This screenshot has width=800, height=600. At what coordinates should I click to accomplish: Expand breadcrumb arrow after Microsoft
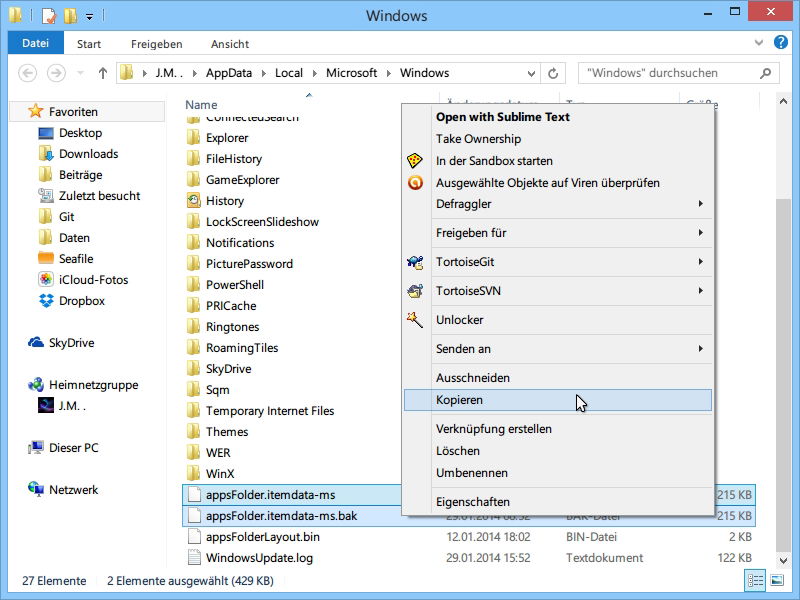[389, 73]
